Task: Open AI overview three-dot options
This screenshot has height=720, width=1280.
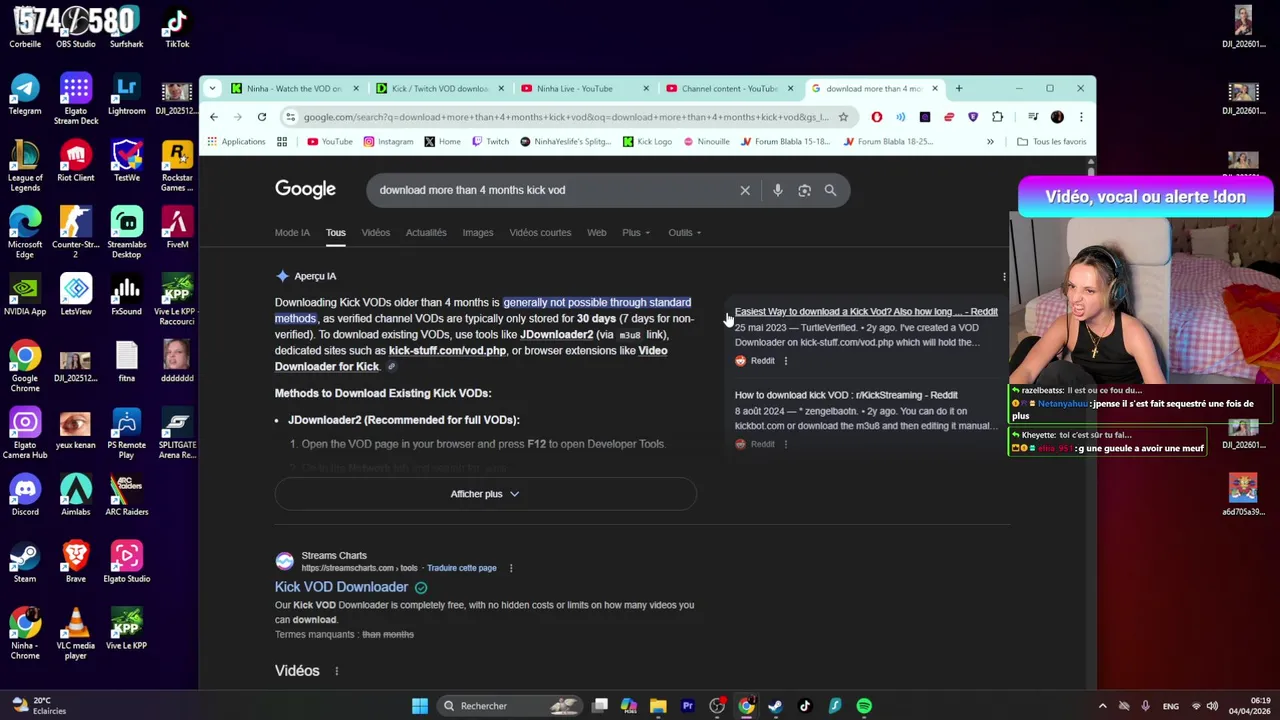Action: (1004, 277)
